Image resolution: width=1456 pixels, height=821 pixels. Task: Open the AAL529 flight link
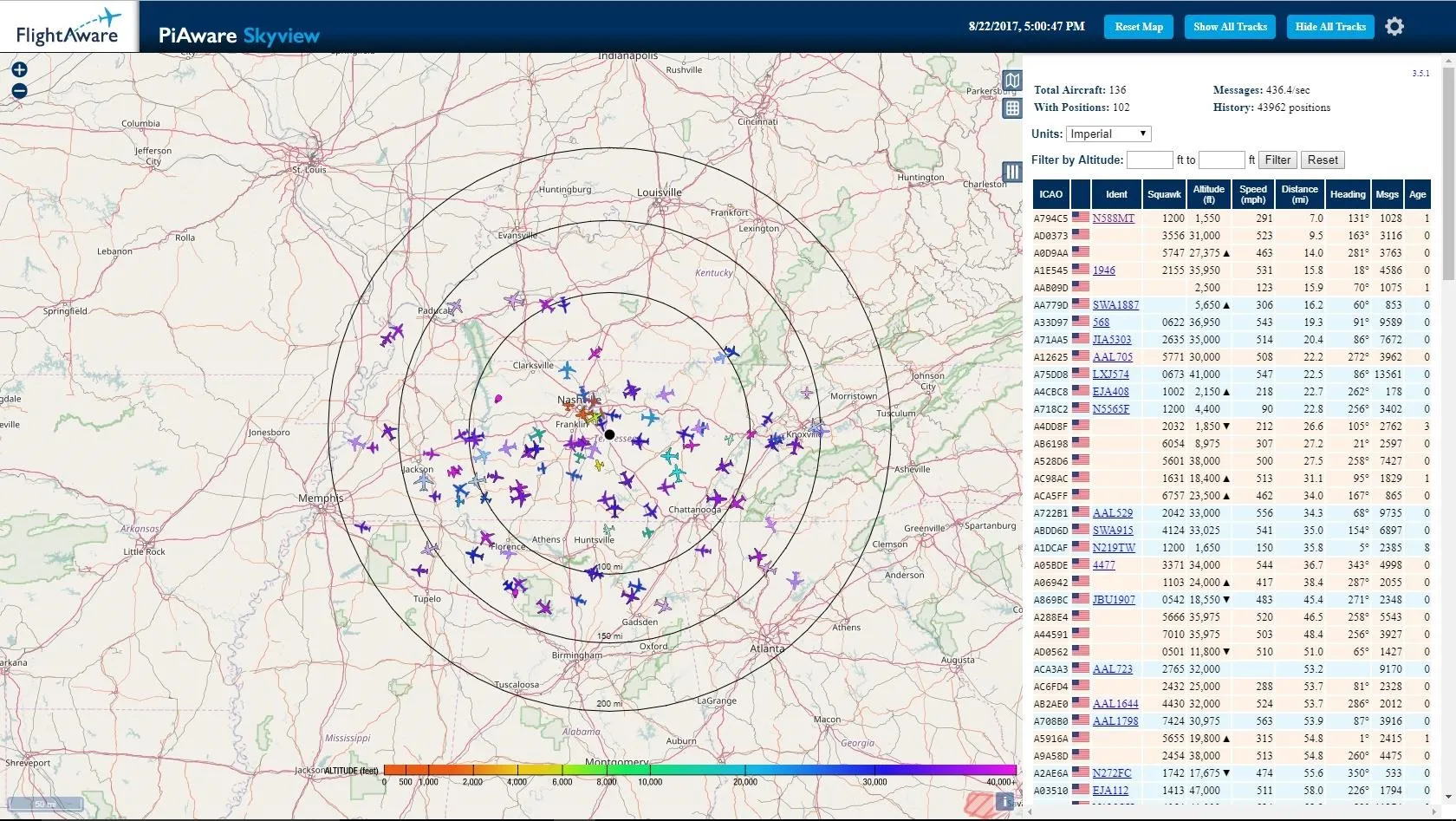[x=1112, y=513]
